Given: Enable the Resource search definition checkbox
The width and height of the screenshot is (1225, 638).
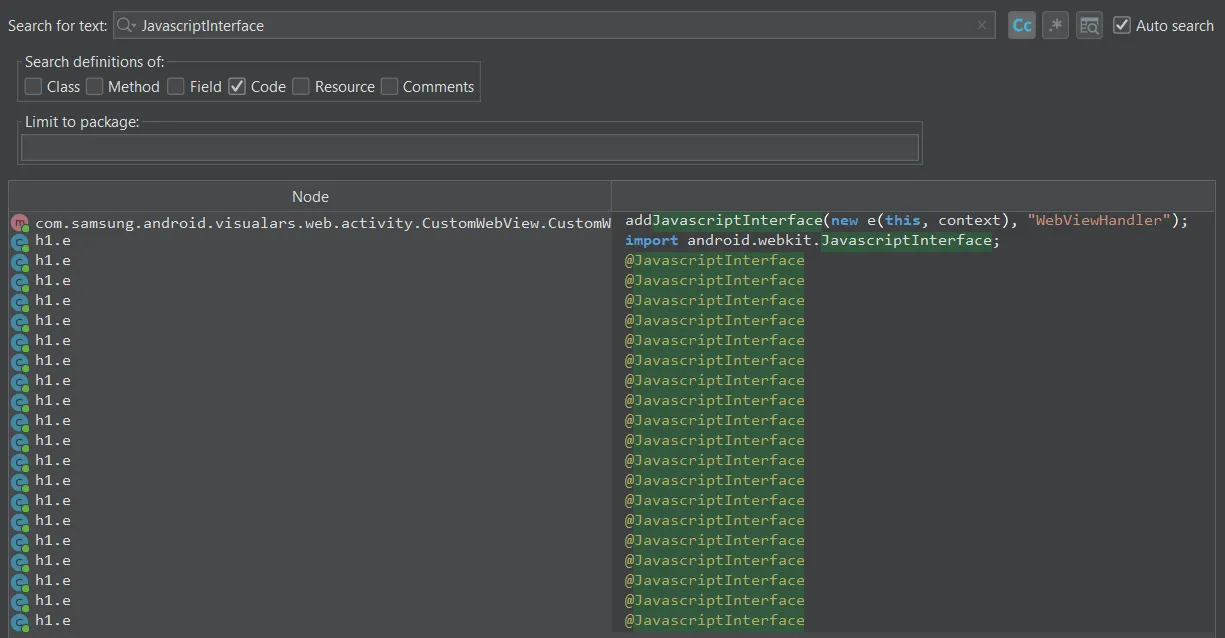Looking at the screenshot, I should click(301, 87).
